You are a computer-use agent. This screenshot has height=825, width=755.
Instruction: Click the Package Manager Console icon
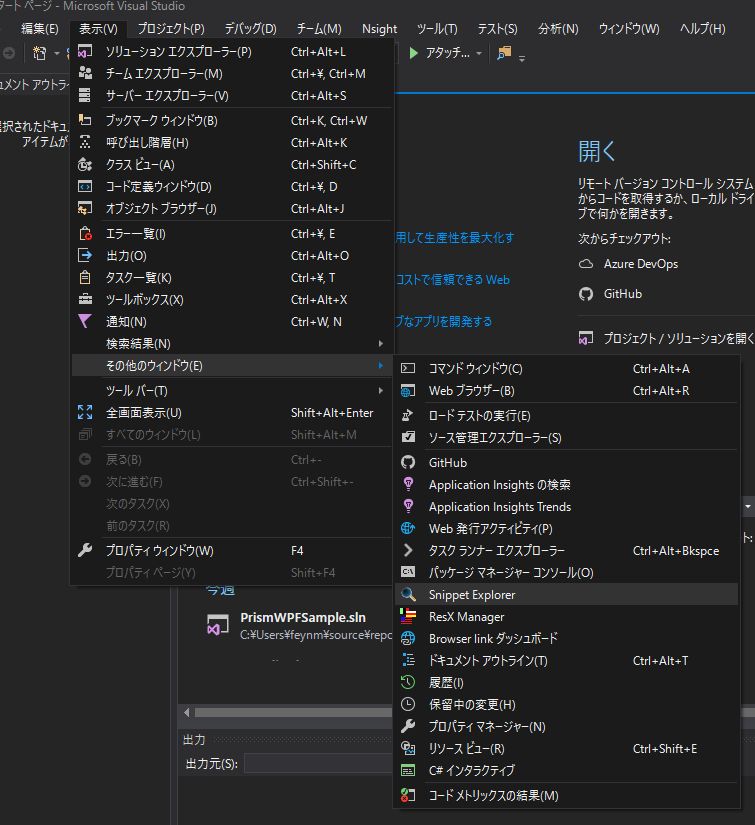point(408,572)
